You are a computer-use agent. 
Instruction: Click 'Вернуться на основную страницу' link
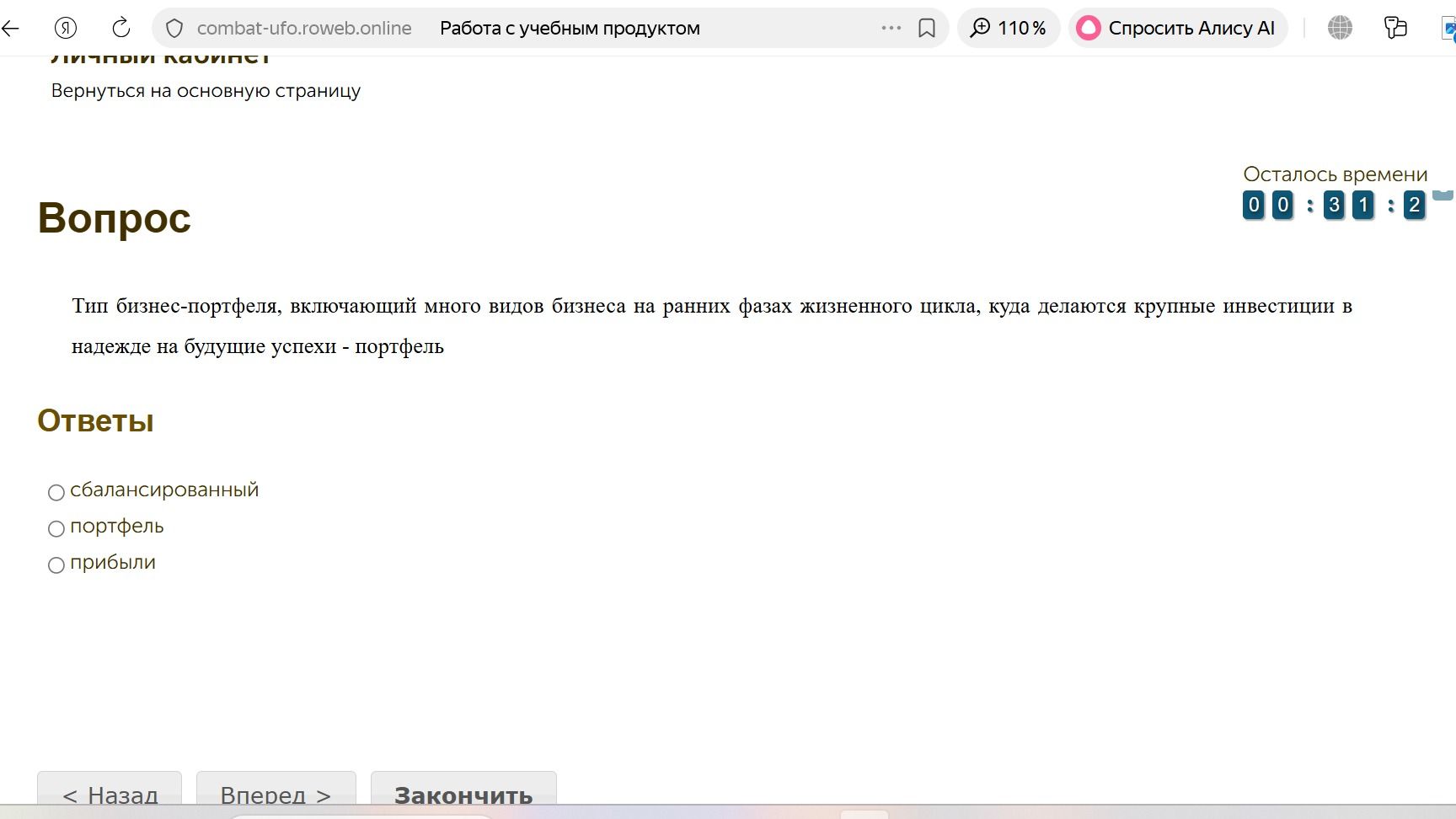(206, 91)
